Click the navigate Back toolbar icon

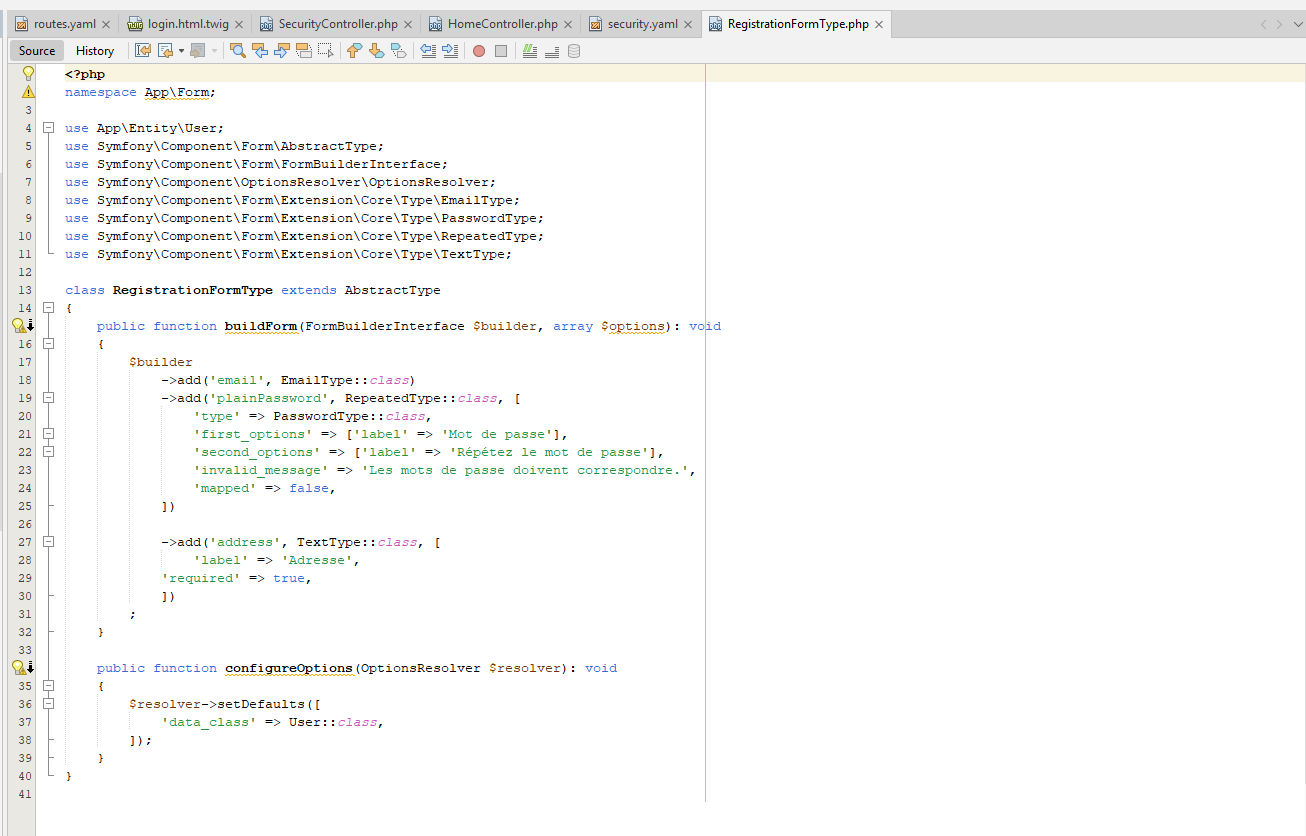(x=166, y=51)
